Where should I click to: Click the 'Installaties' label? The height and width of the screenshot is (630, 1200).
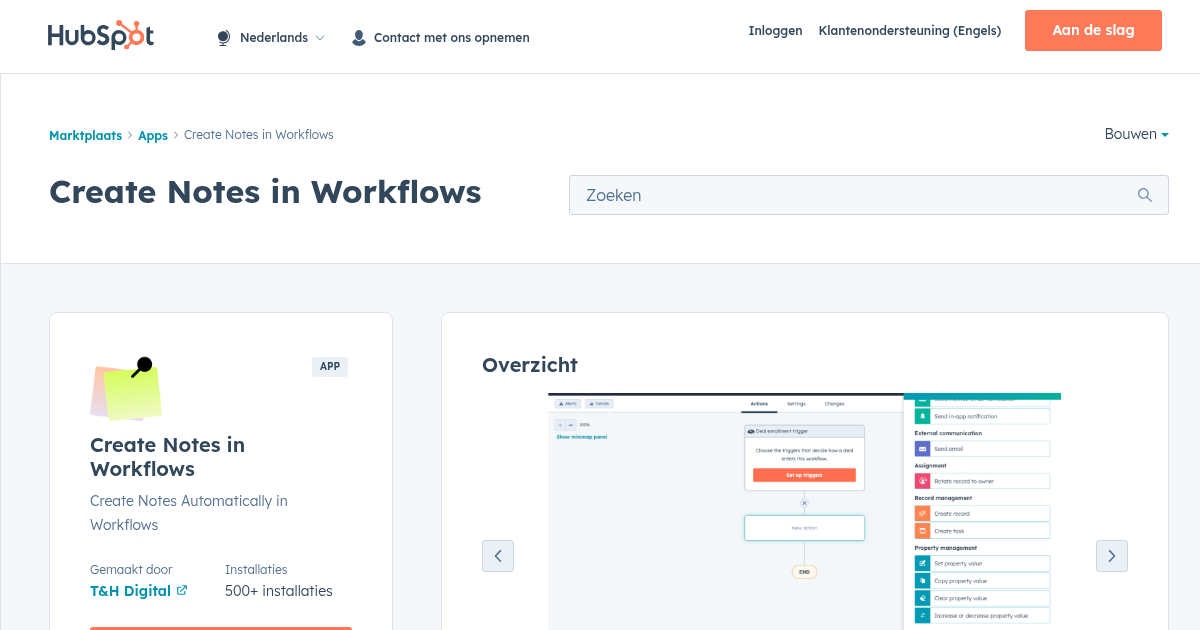[256, 569]
